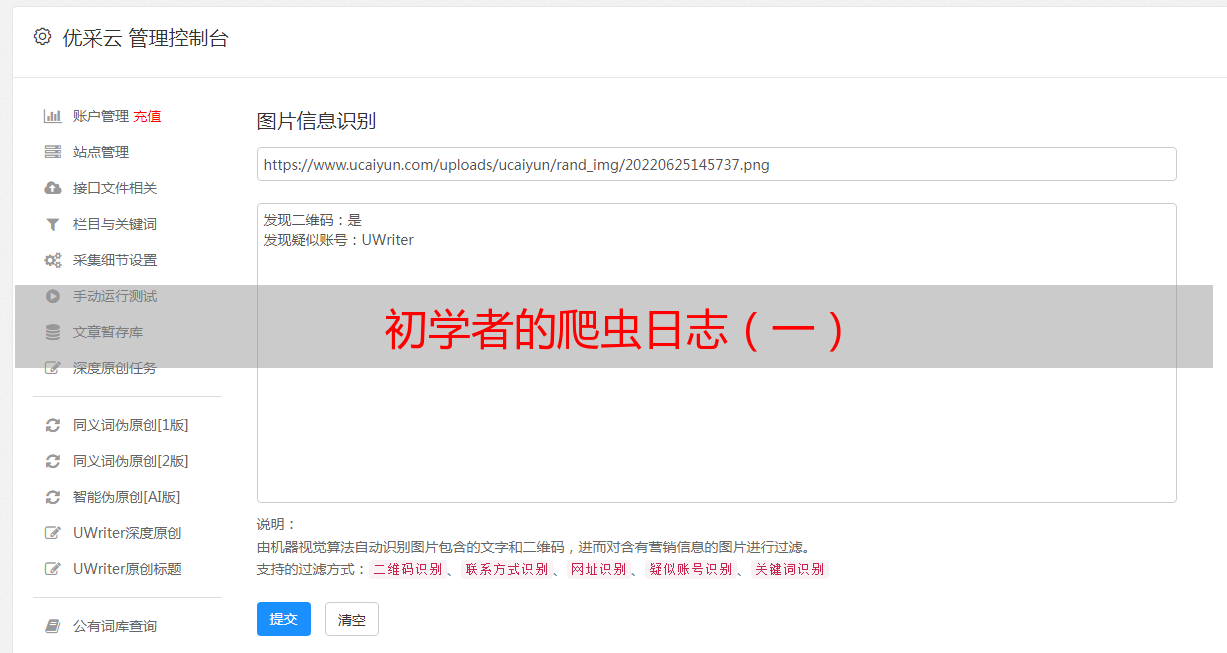Click the edit icon for UWriter深度原创

pyautogui.click(x=53, y=533)
